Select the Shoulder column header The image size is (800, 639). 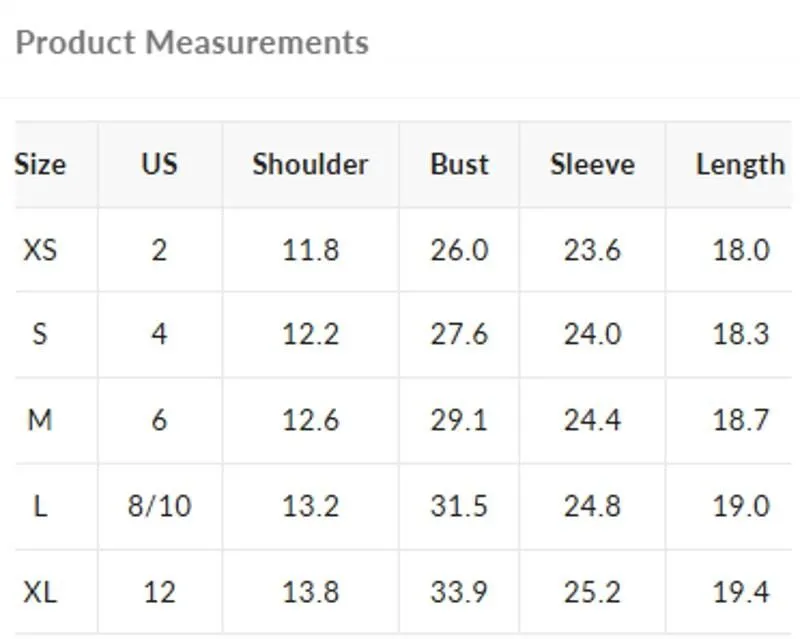(x=310, y=164)
